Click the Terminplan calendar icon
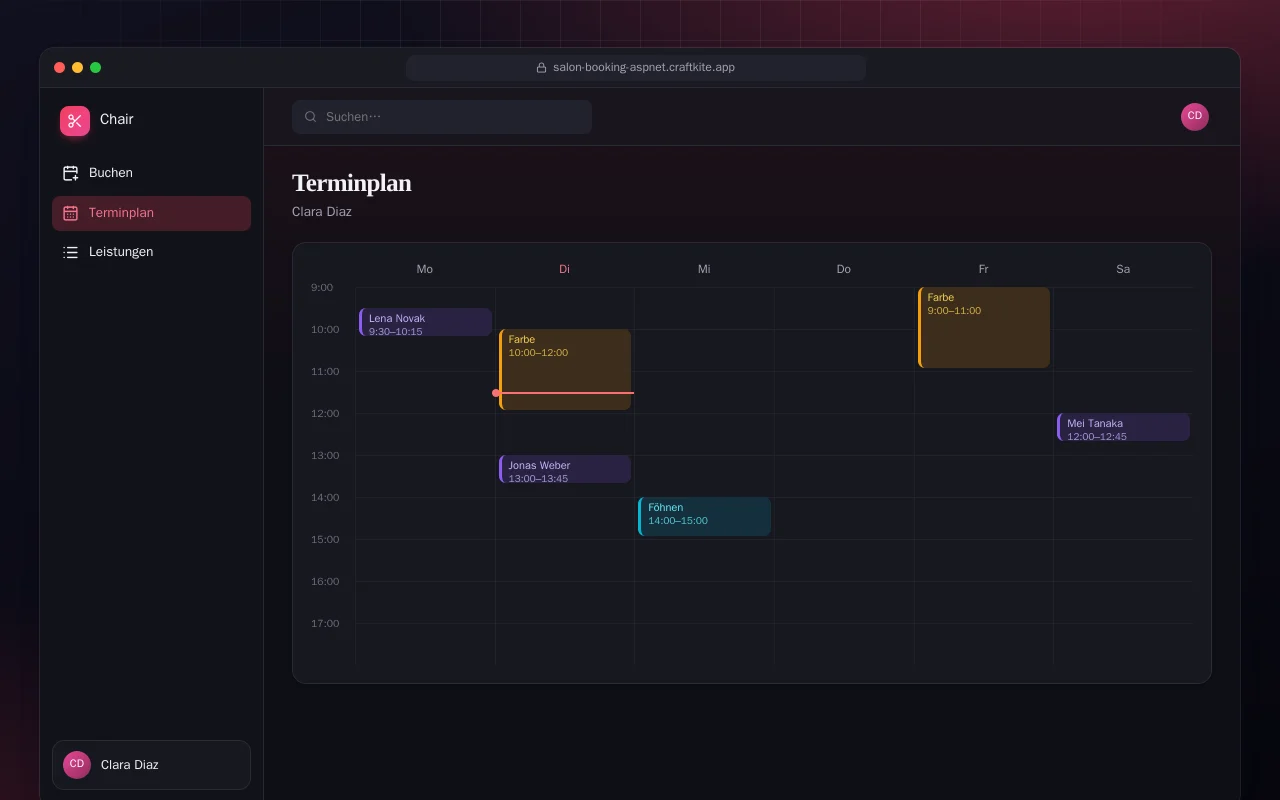Screen dimensions: 1280x800 tap(70, 213)
